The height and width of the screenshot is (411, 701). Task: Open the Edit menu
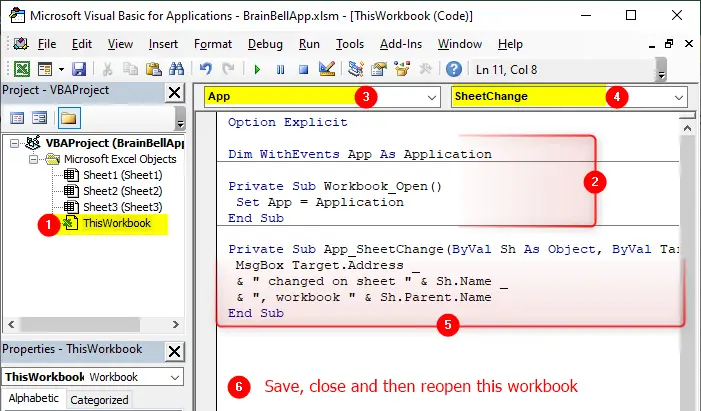[82, 44]
